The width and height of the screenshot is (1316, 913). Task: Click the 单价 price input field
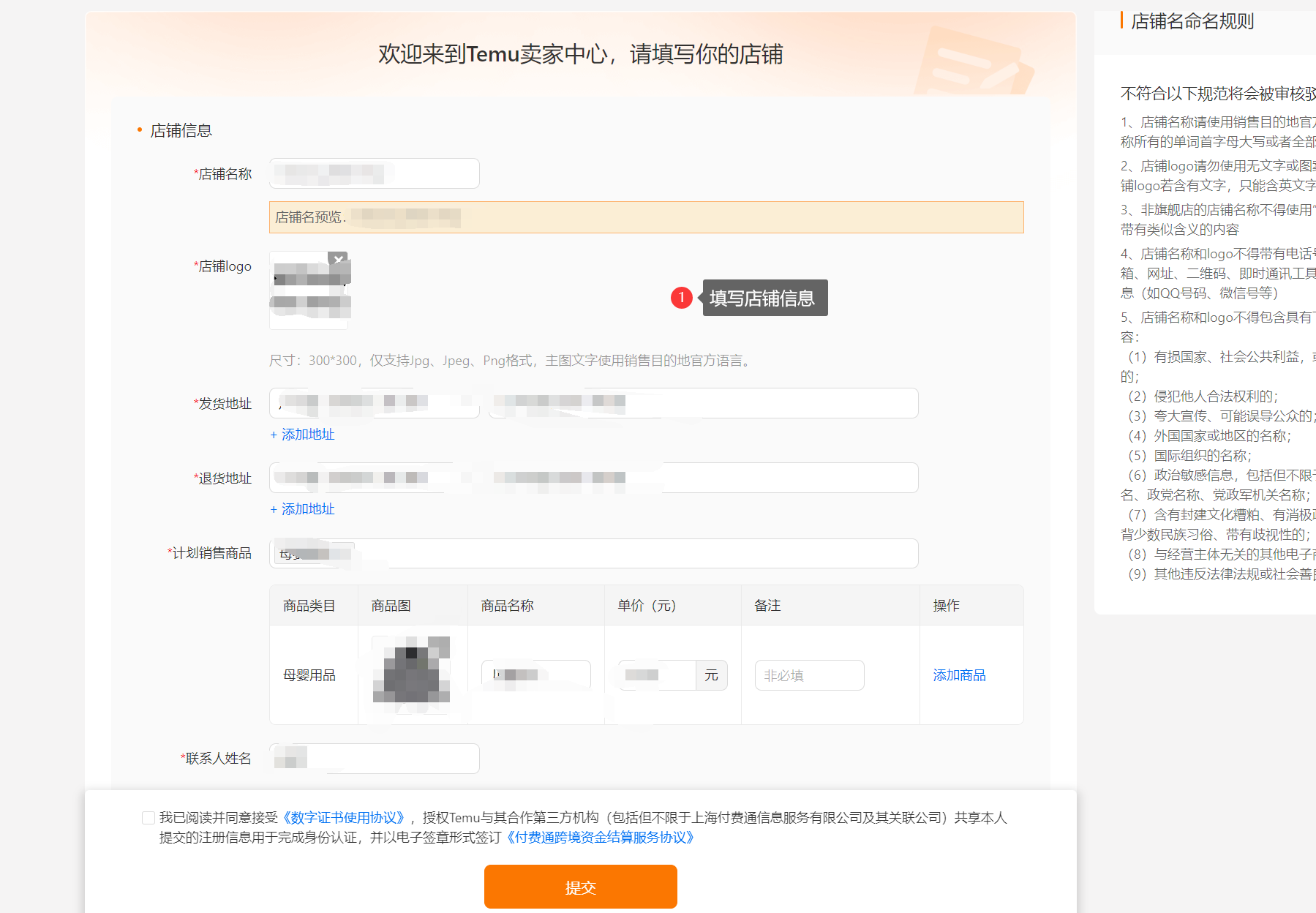tap(657, 675)
